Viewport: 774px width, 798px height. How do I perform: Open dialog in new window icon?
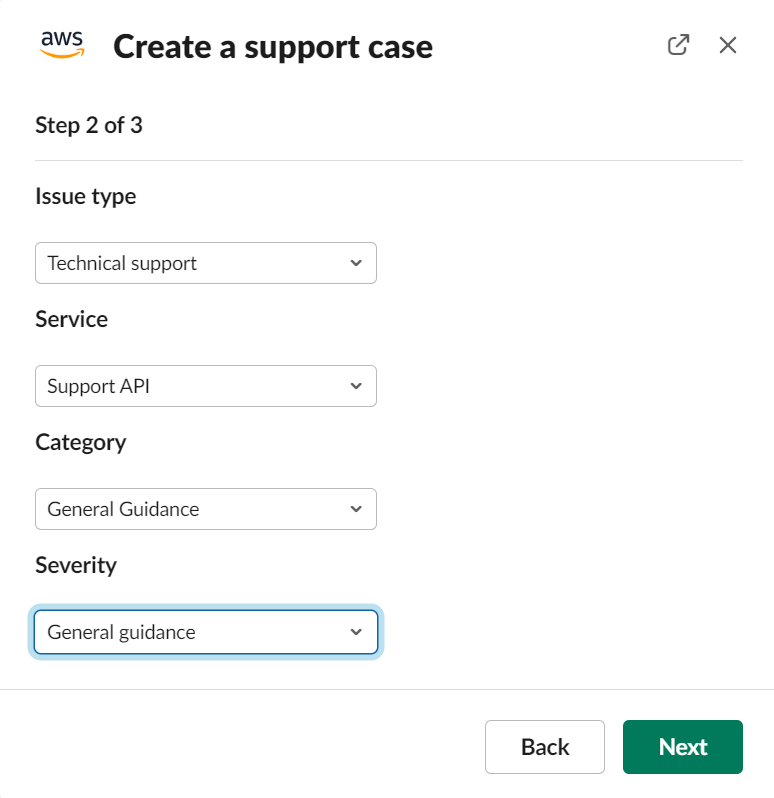click(678, 45)
